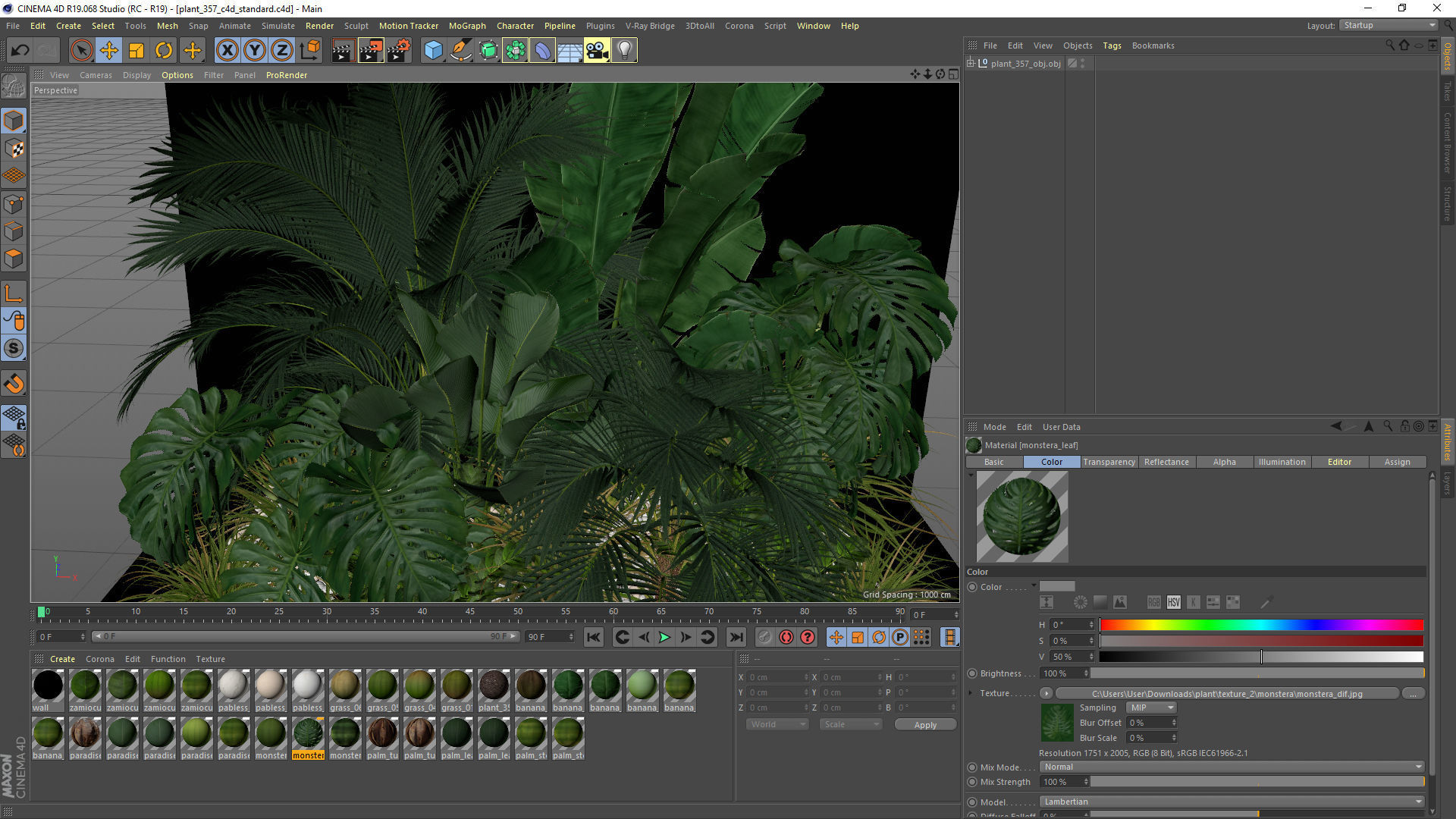Add a Bend deformer object
Screen dimensions: 1456x819
tap(542, 51)
